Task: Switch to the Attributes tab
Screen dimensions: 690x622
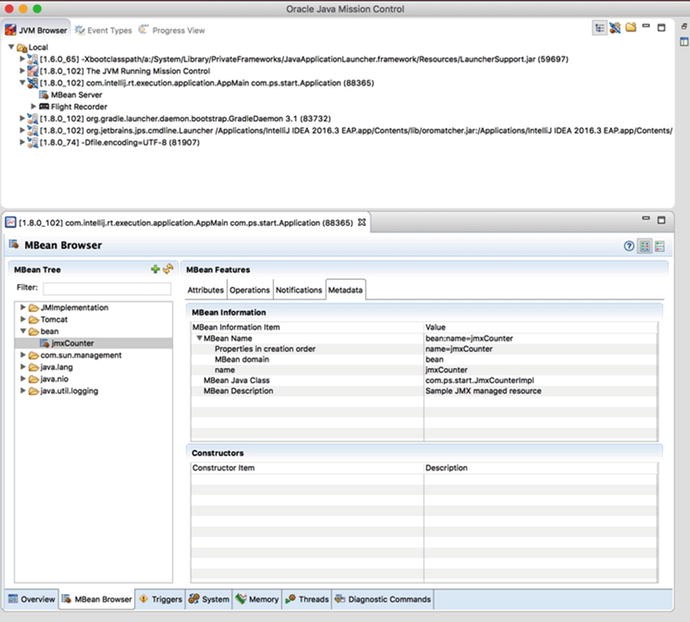Action: [x=206, y=290]
